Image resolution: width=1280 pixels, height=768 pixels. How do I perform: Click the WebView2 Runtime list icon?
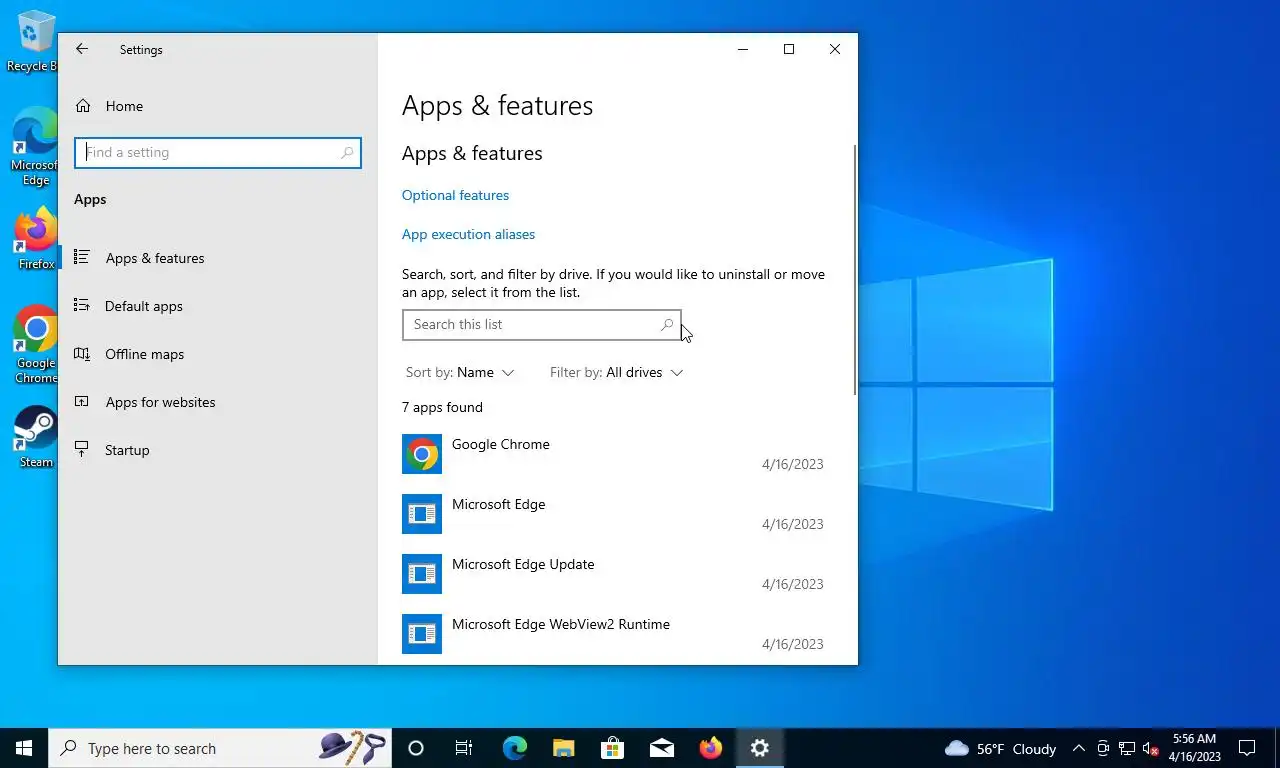coord(422,634)
